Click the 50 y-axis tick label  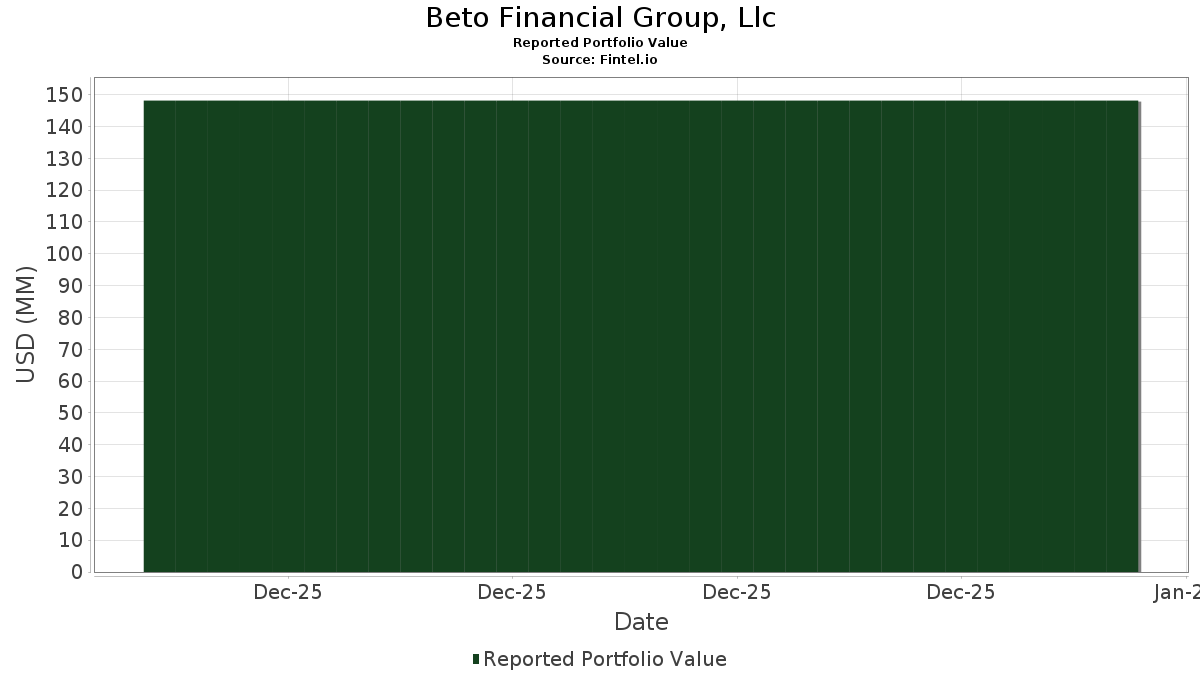[70, 413]
